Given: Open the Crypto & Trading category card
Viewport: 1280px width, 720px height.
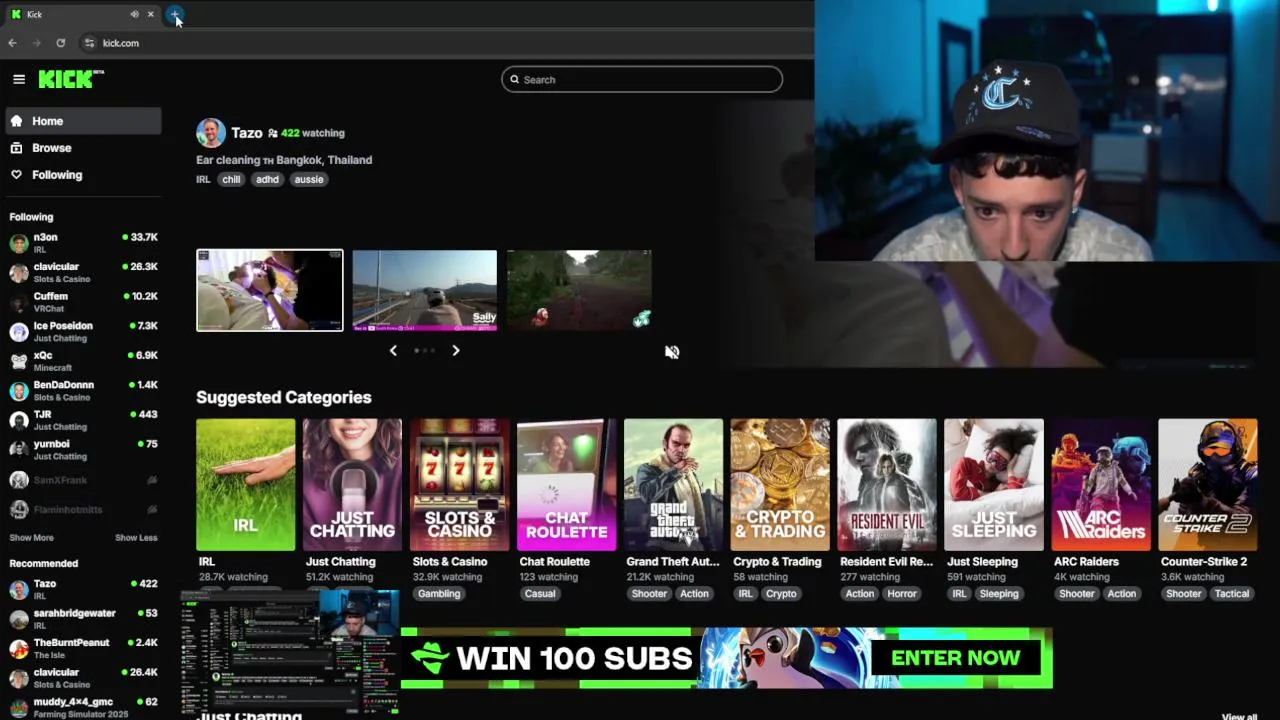Looking at the screenshot, I should coord(780,485).
